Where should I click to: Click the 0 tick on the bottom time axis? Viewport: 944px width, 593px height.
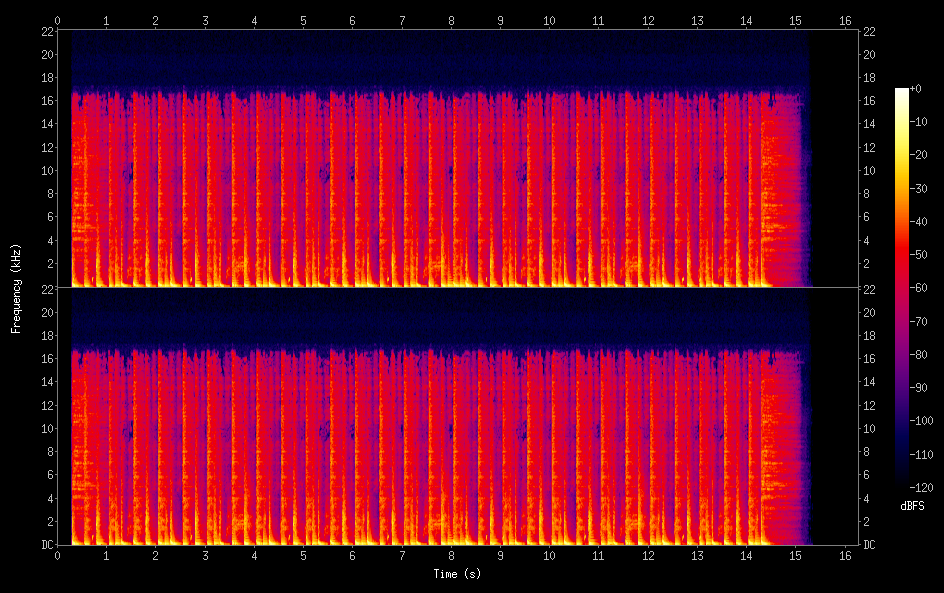pos(58,555)
